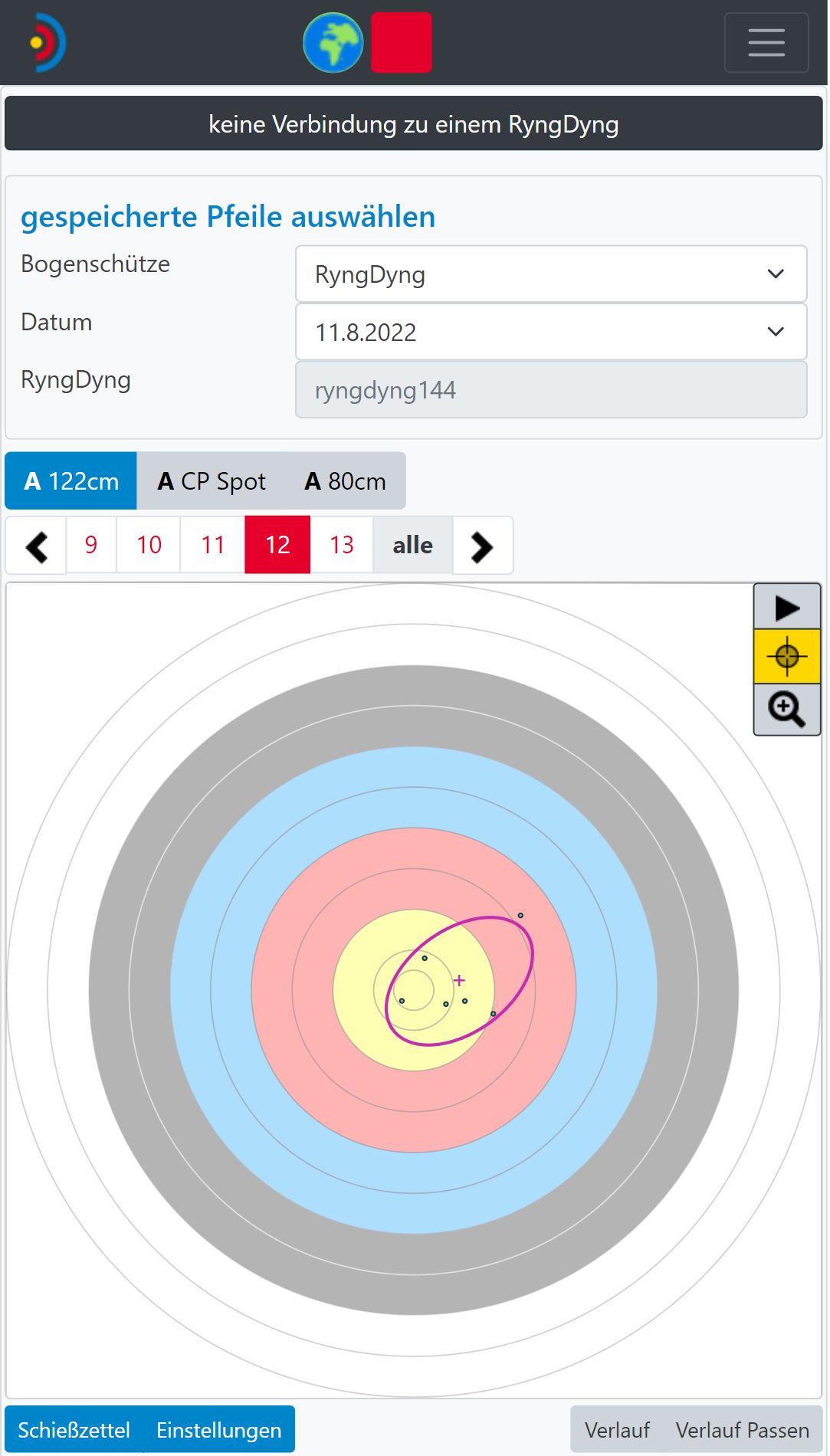Image resolution: width=830 pixels, height=1456 pixels.
Task: Switch to the A CP Spot tab
Action: click(x=212, y=481)
